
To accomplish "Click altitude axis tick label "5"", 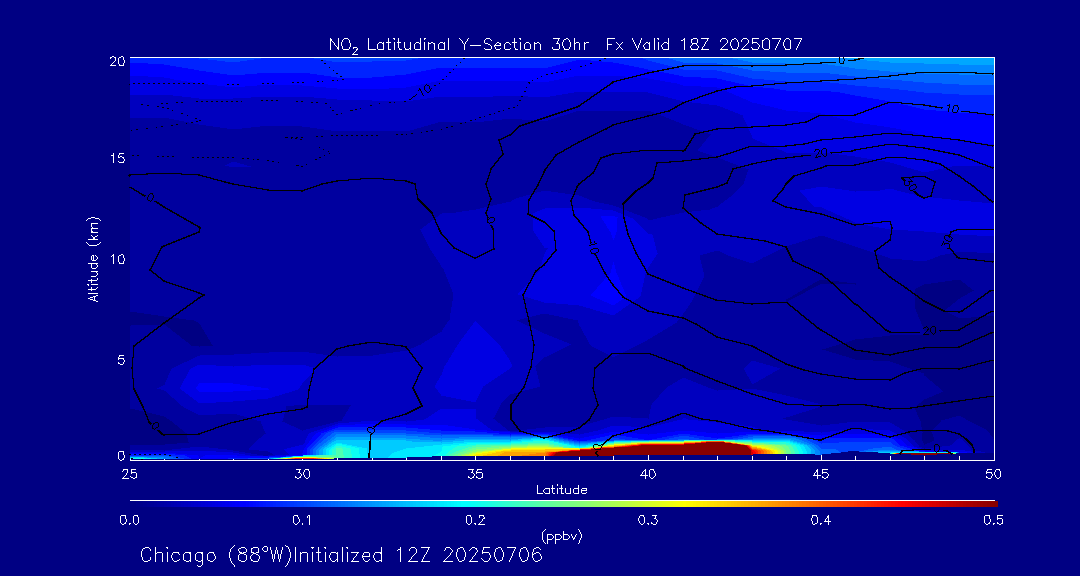I will pyautogui.click(x=121, y=360).
